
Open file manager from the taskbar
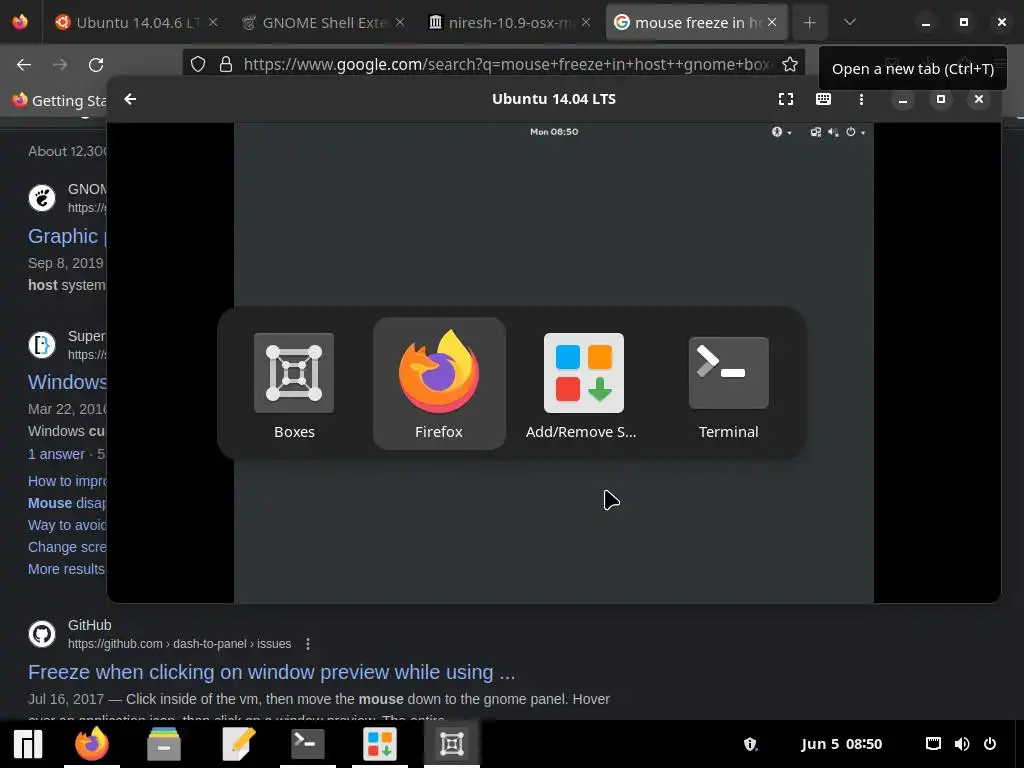(164, 744)
